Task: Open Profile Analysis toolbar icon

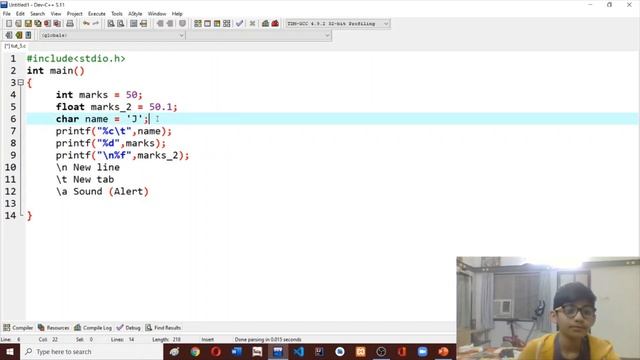Action: pos(265,24)
